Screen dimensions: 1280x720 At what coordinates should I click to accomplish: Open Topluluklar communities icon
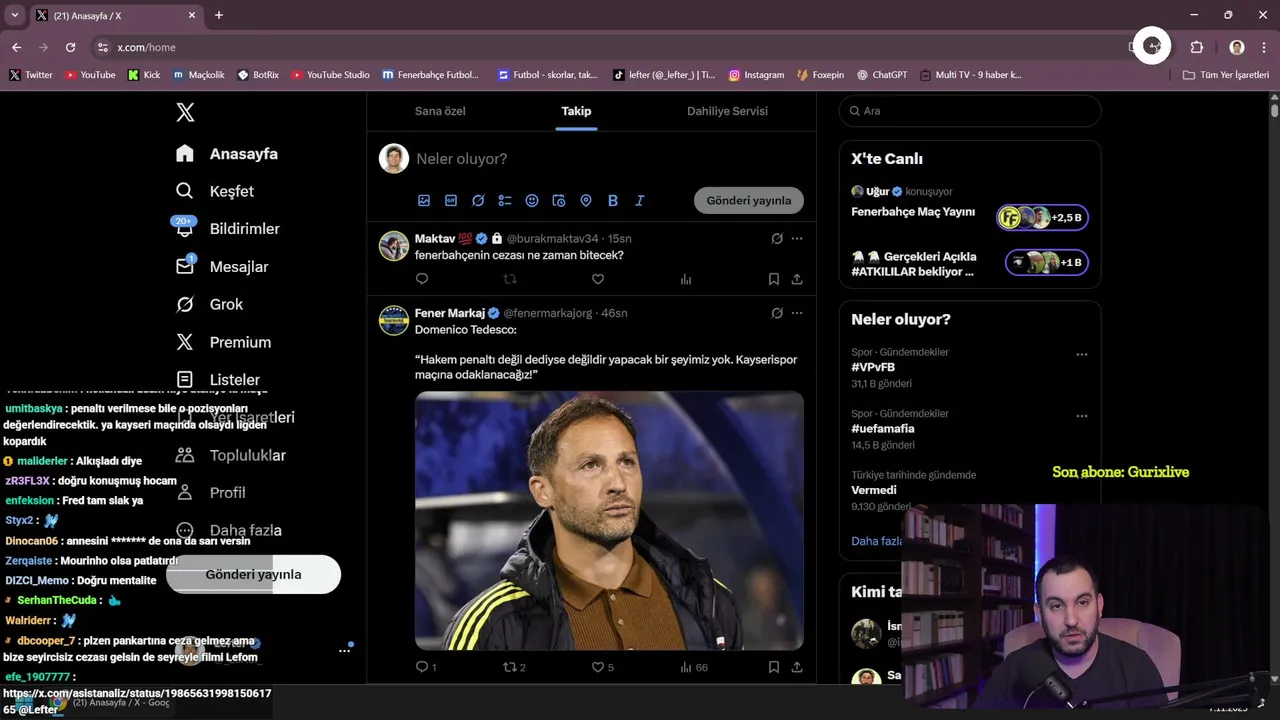(x=185, y=455)
